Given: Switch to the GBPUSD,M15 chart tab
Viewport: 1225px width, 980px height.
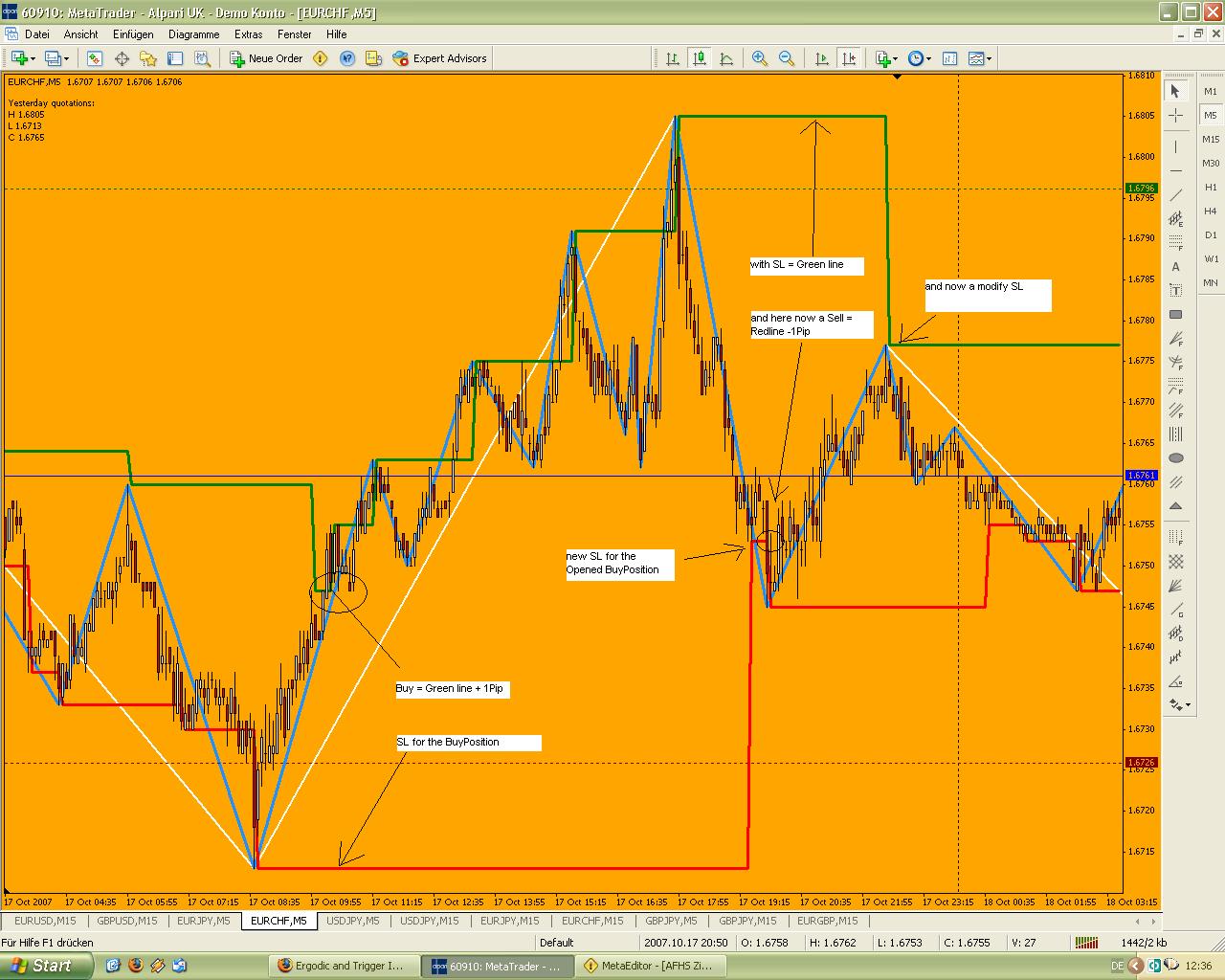Looking at the screenshot, I should (127, 921).
